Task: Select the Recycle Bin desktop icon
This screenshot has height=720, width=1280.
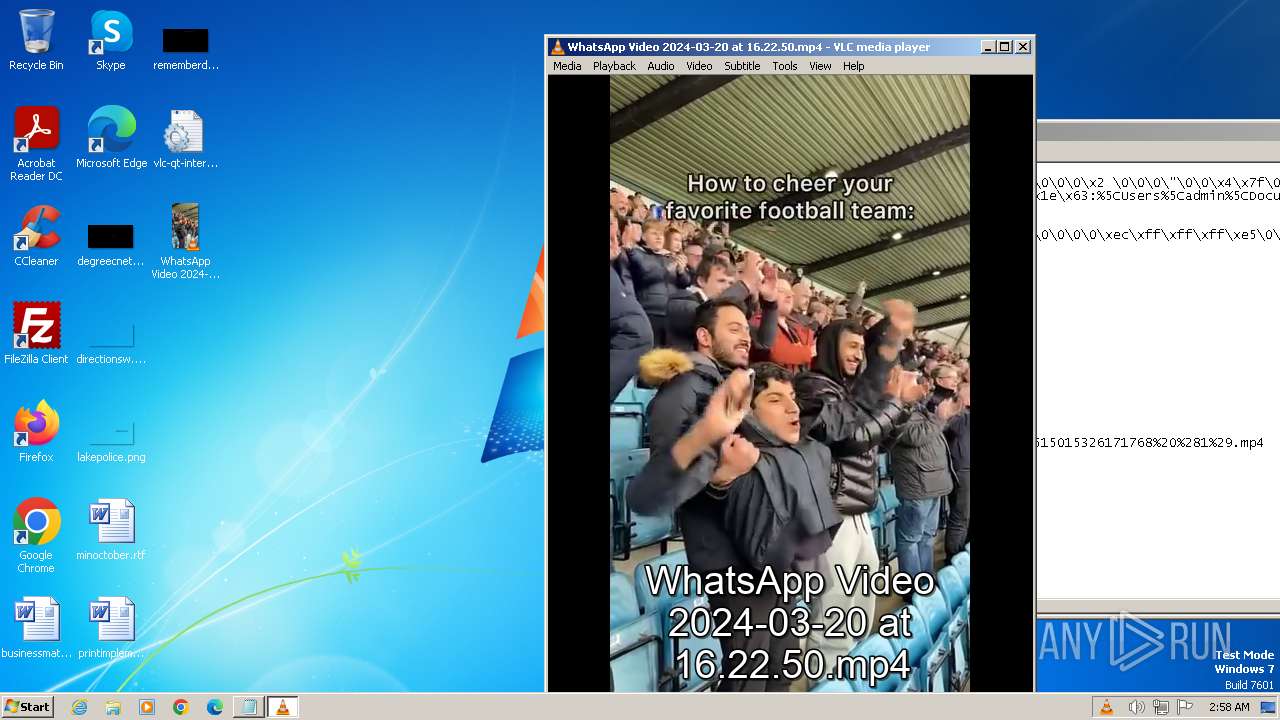Action: [36, 40]
